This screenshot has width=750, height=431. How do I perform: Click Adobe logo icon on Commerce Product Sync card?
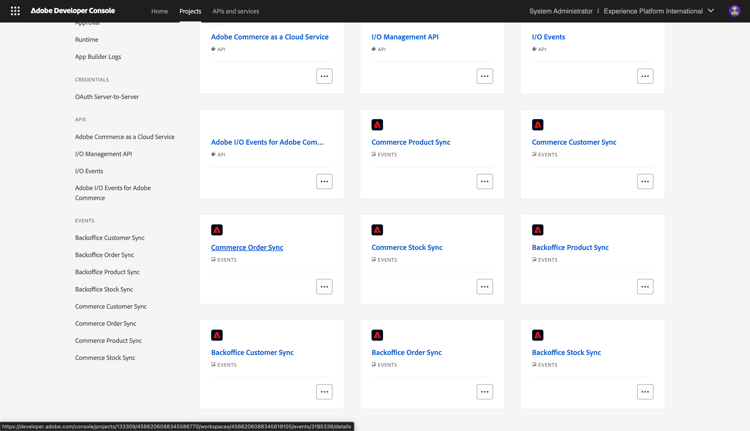click(377, 125)
